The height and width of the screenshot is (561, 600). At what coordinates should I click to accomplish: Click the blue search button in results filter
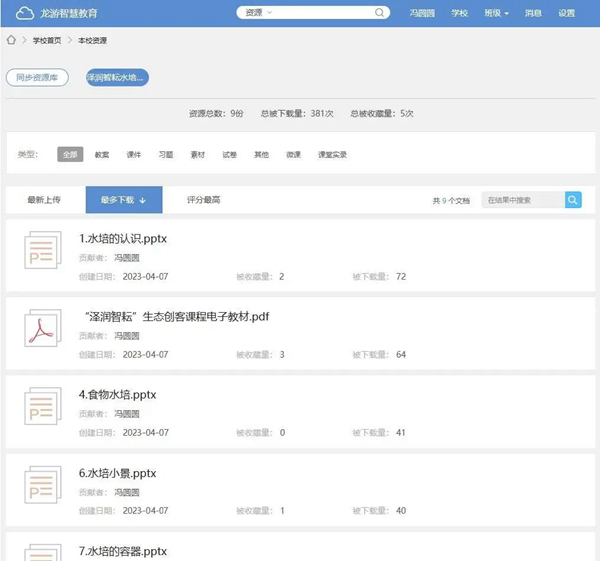[x=573, y=200]
